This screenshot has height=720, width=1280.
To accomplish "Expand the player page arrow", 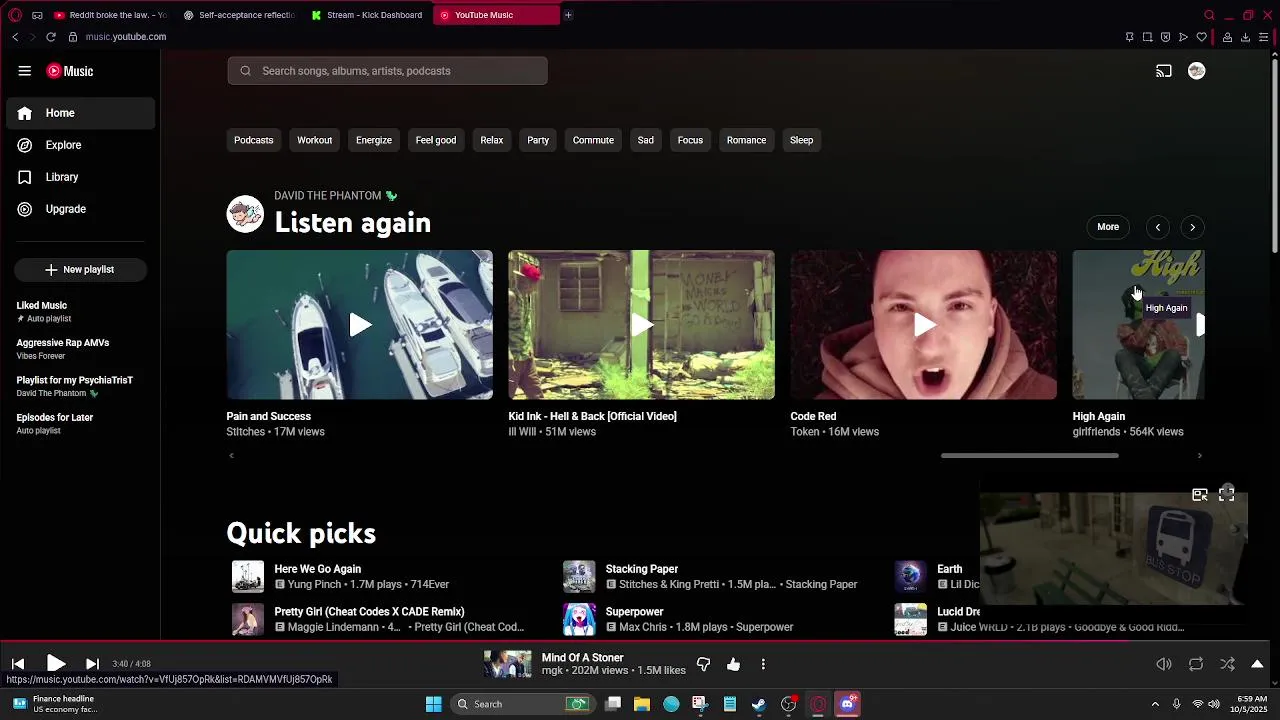I will [1257, 664].
